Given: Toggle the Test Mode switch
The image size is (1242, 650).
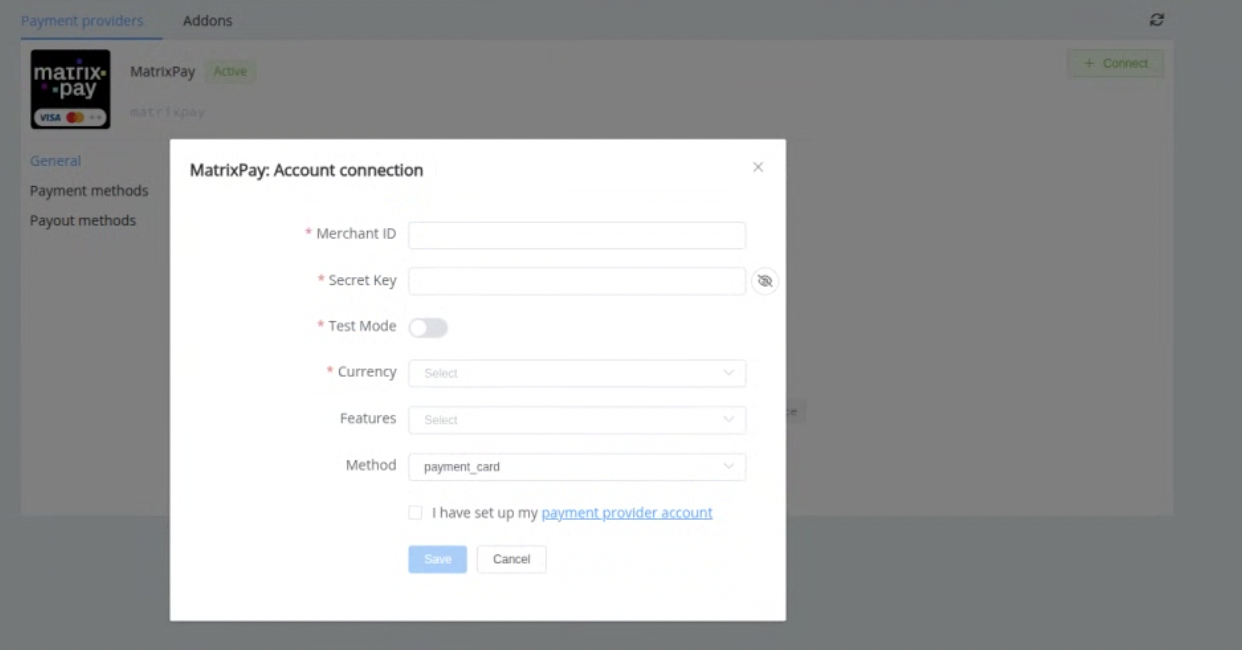Looking at the screenshot, I should pos(428,327).
